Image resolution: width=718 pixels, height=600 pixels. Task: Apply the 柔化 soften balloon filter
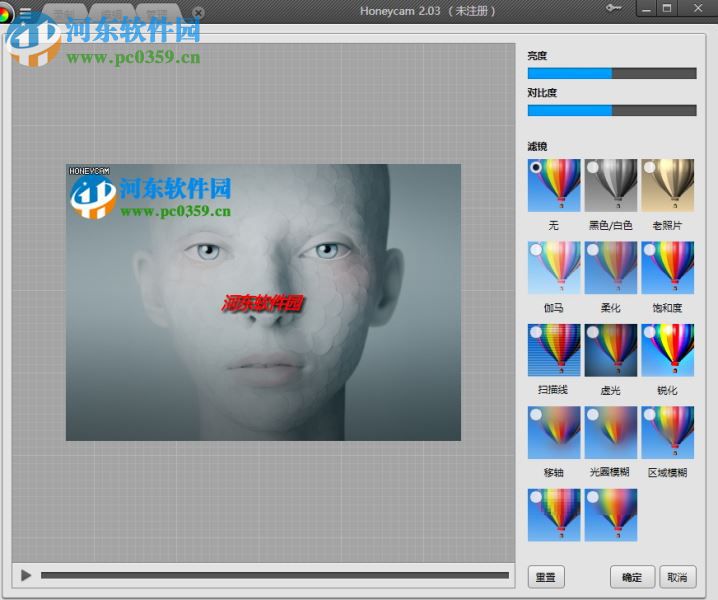(610, 267)
